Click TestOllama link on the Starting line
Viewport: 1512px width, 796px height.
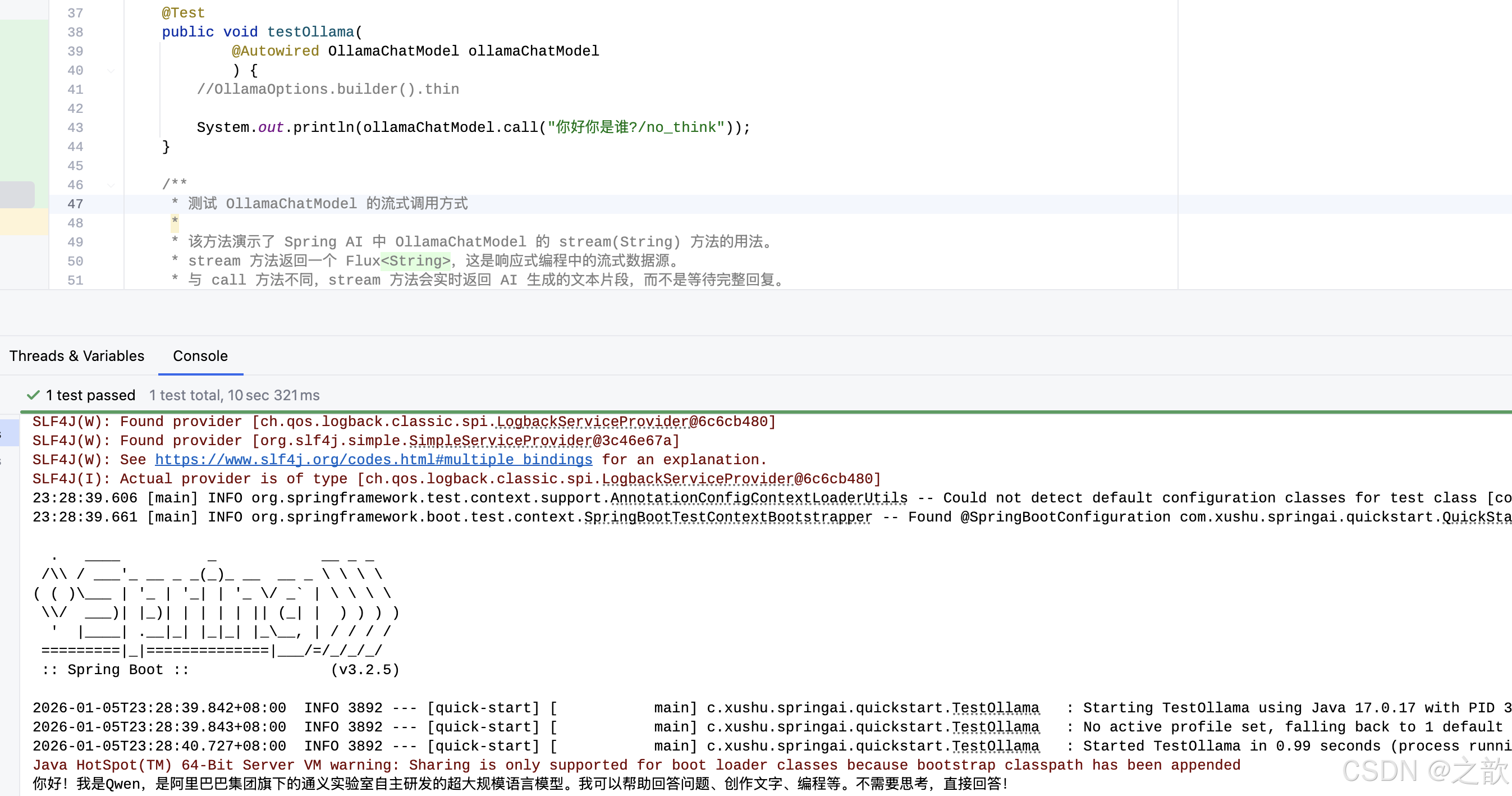tap(995, 708)
